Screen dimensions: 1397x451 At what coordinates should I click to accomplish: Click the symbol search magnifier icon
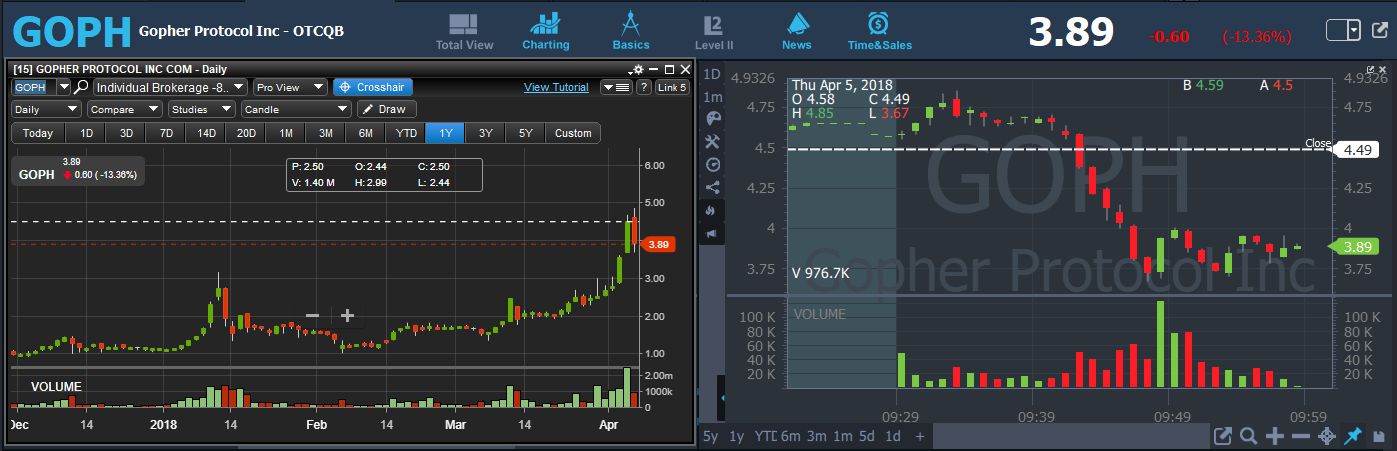tap(82, 87)
